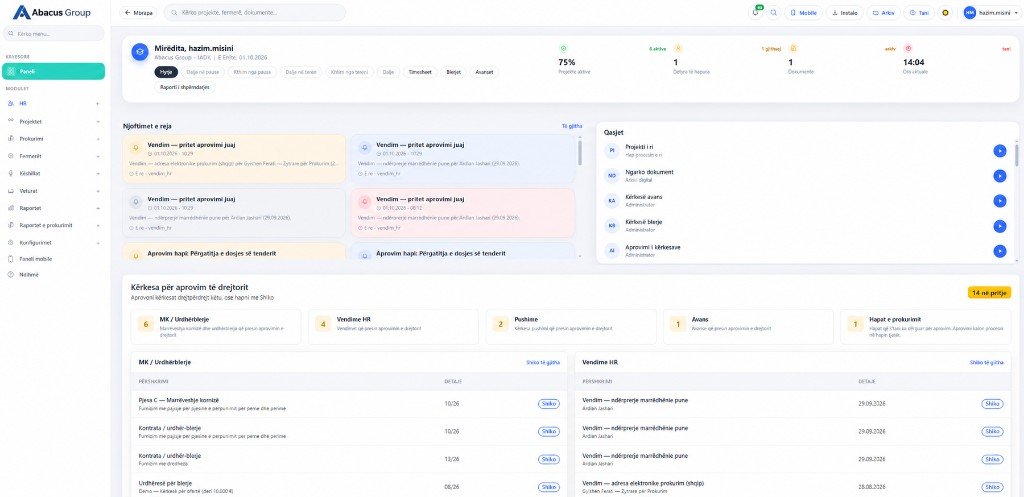Expand the Prokurimi sidebar module

pyautogui.click(x=52, y=138)
